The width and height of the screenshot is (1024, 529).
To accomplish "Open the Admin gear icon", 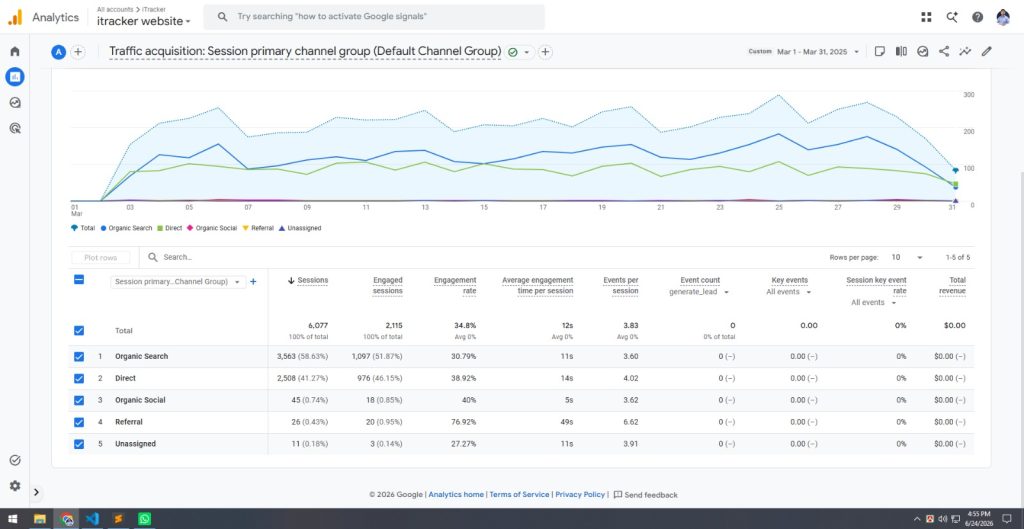I will click(15, 486).
